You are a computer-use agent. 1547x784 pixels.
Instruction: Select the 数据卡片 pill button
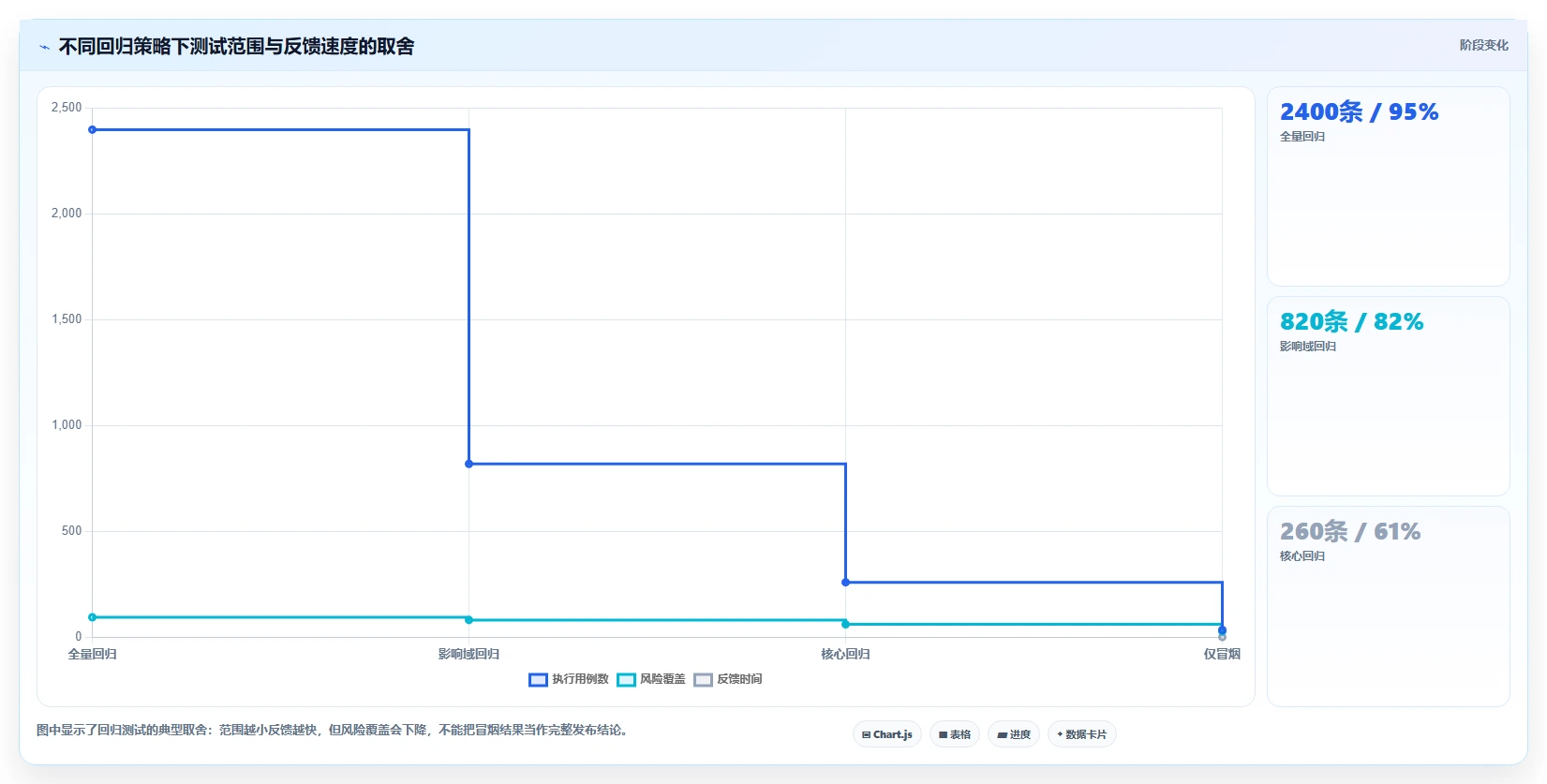[1082, 734]
